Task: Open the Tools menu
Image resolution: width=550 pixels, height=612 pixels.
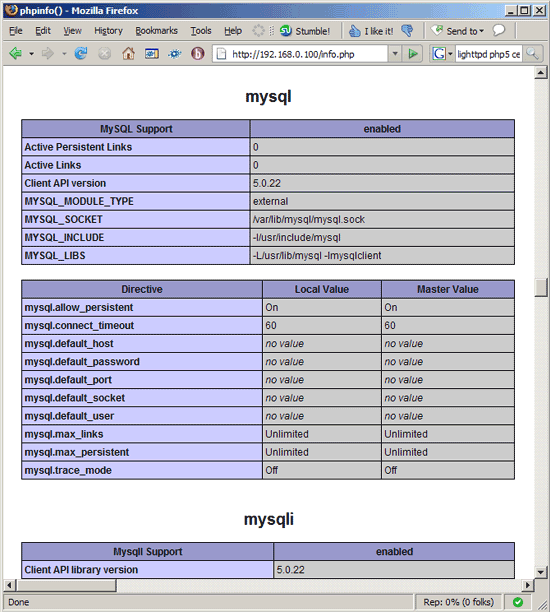Action: pos(201,31)
